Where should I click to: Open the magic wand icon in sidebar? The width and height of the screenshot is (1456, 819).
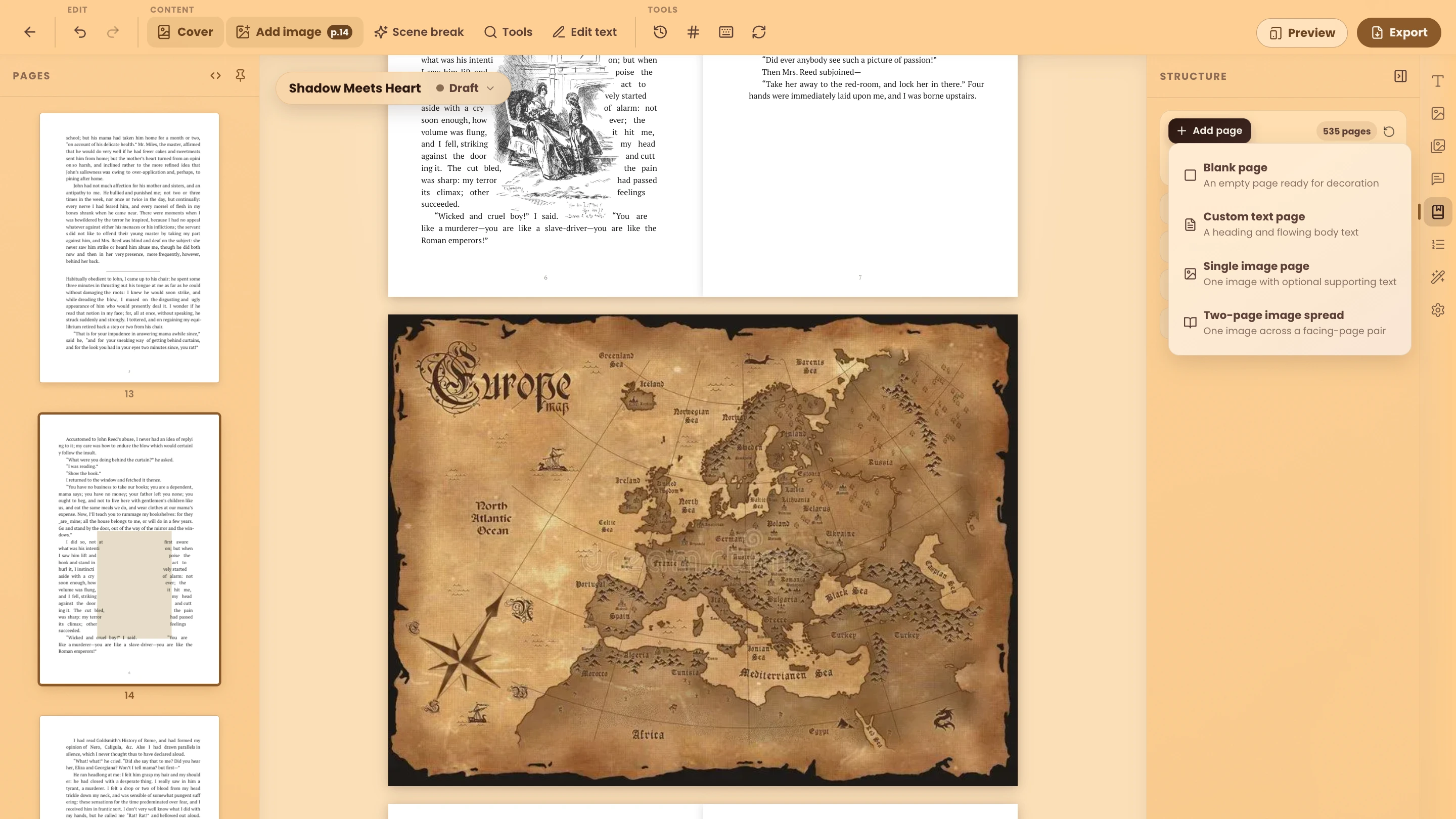(x=1438, y=277)
